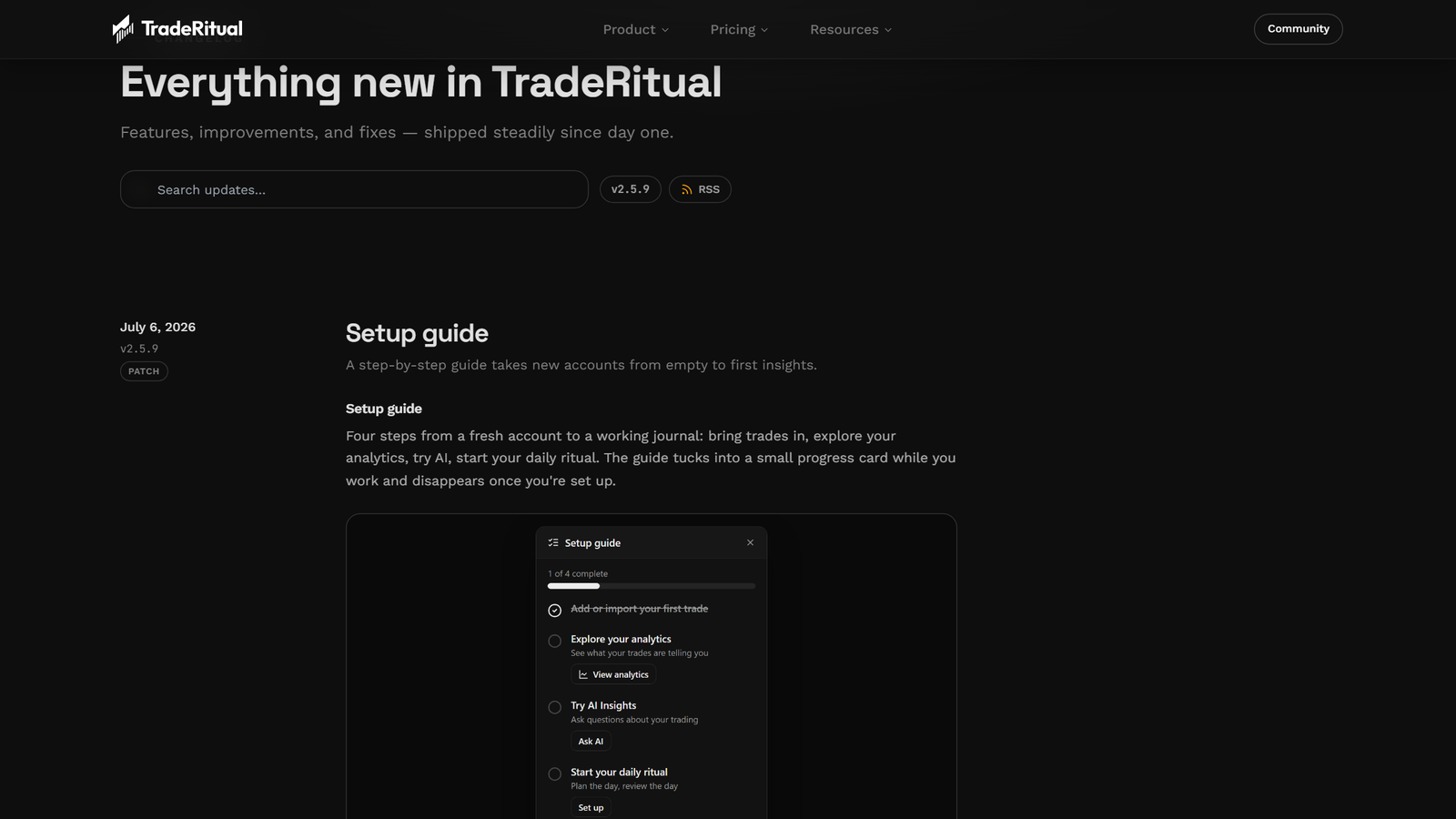Click the Ask AI button

[591, 741]
